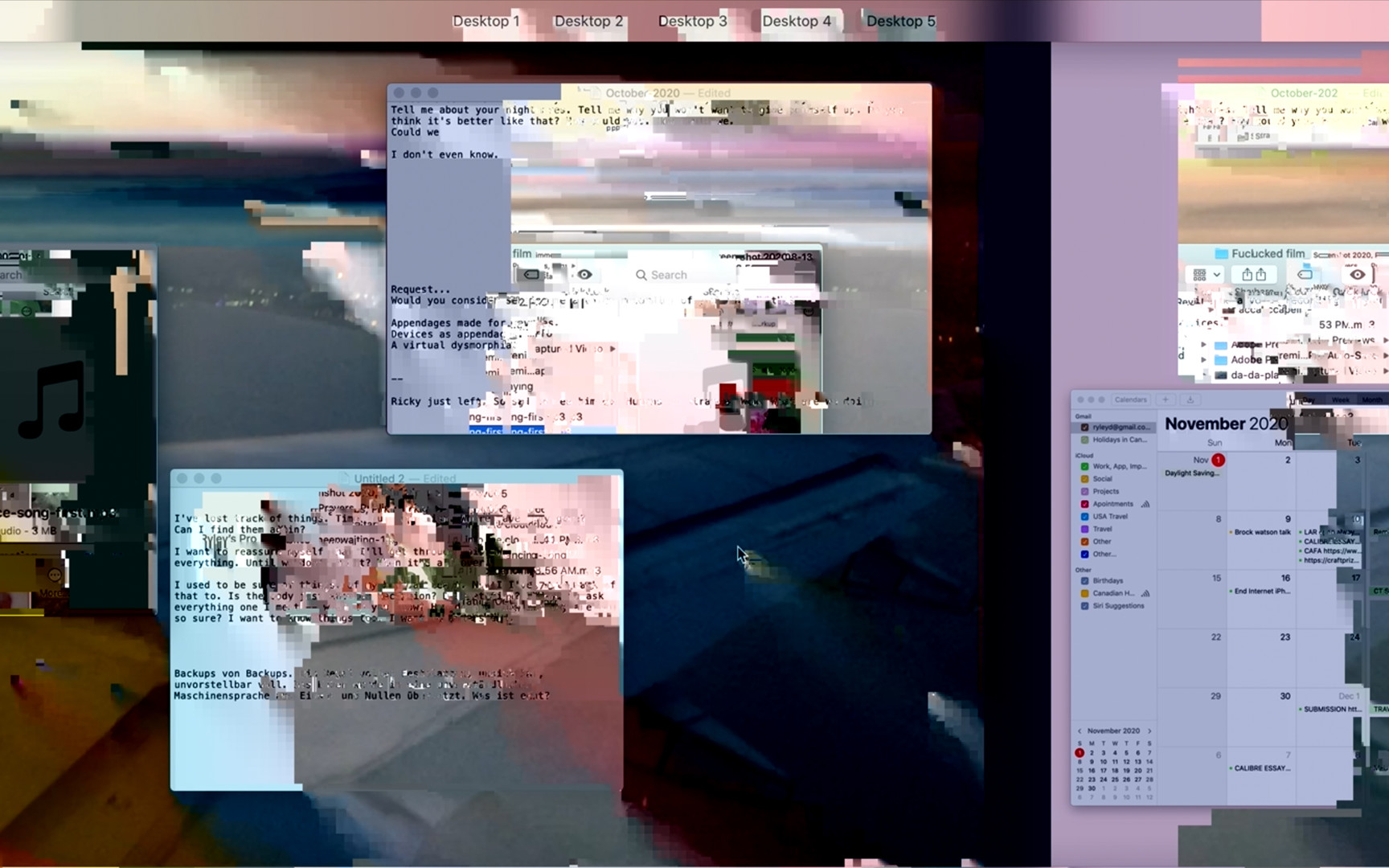Screen dimensions: 1389x868
Task: Open the Brock watson talk event
Action: coord(1262,532)
